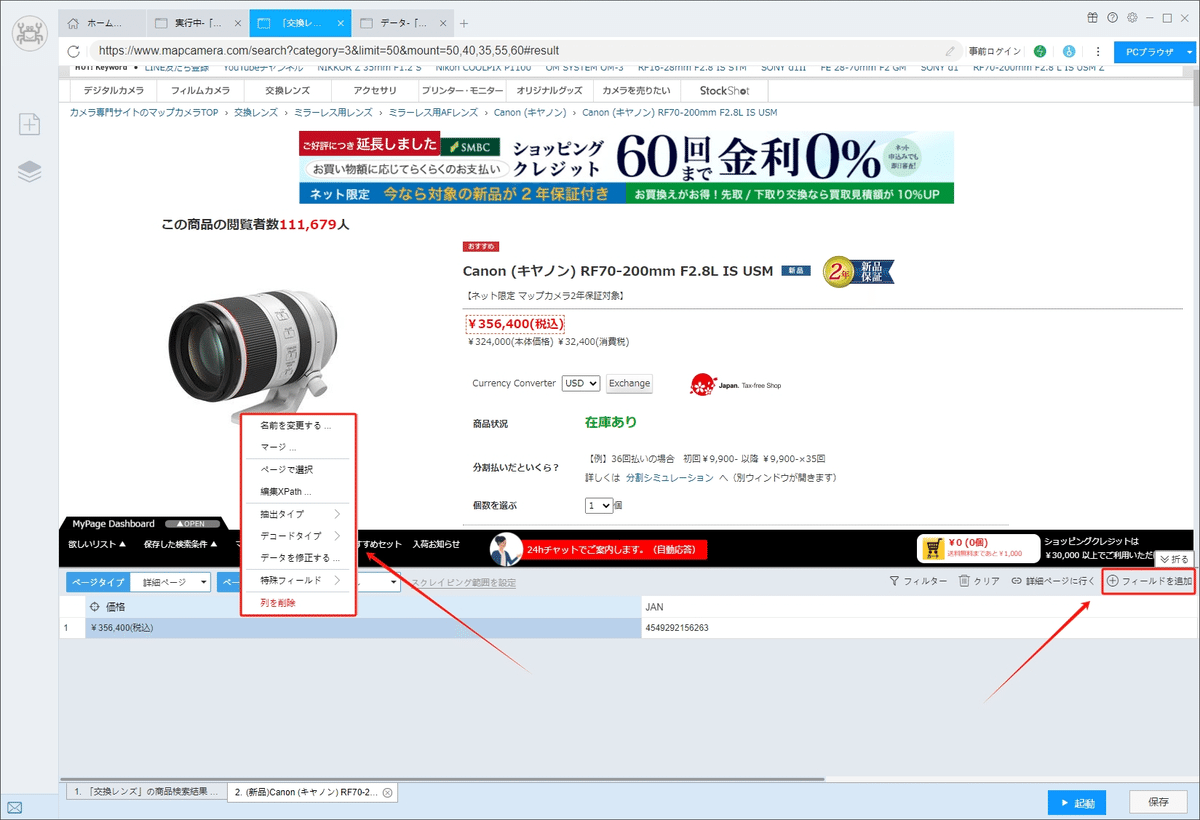Expand 特殊フィールド submenu
This screenshot has height=820, width=1200.
300,580
